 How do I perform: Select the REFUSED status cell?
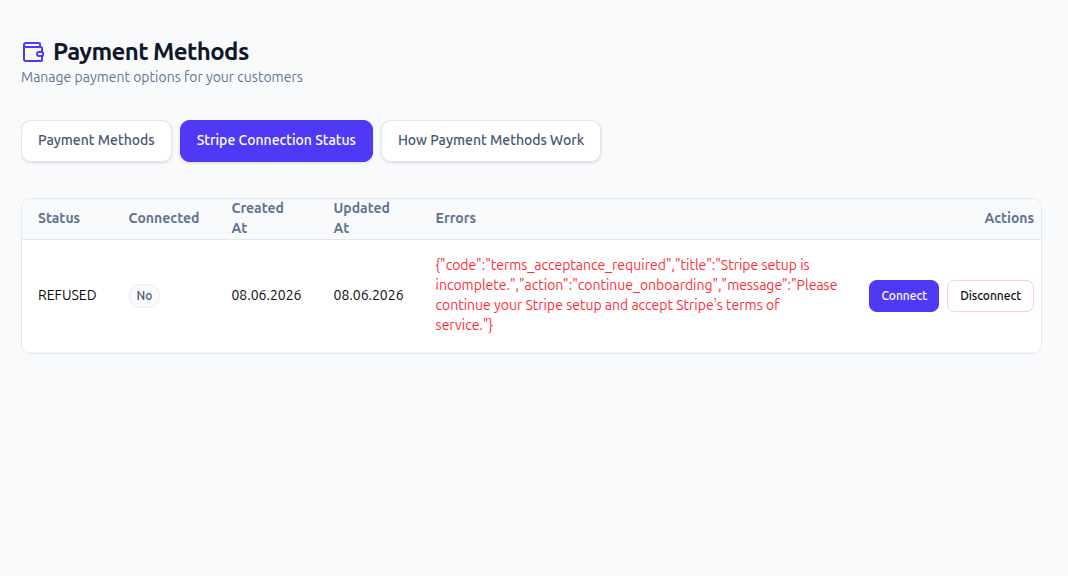click(67, 295)
